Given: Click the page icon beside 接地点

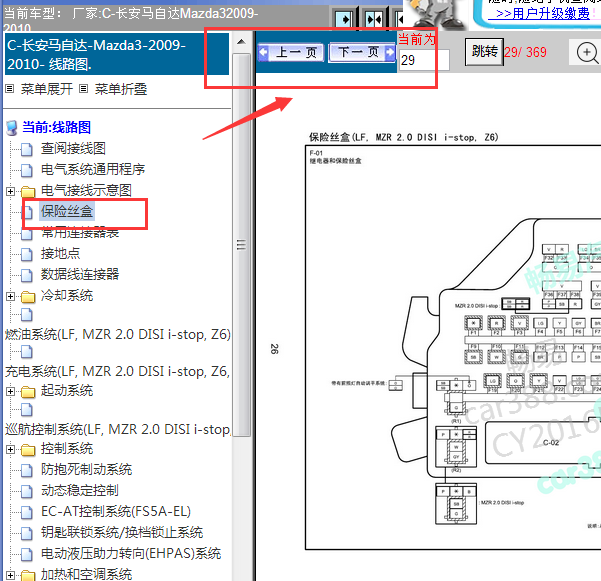Looking at the screenshot, I should pos(27,254).
